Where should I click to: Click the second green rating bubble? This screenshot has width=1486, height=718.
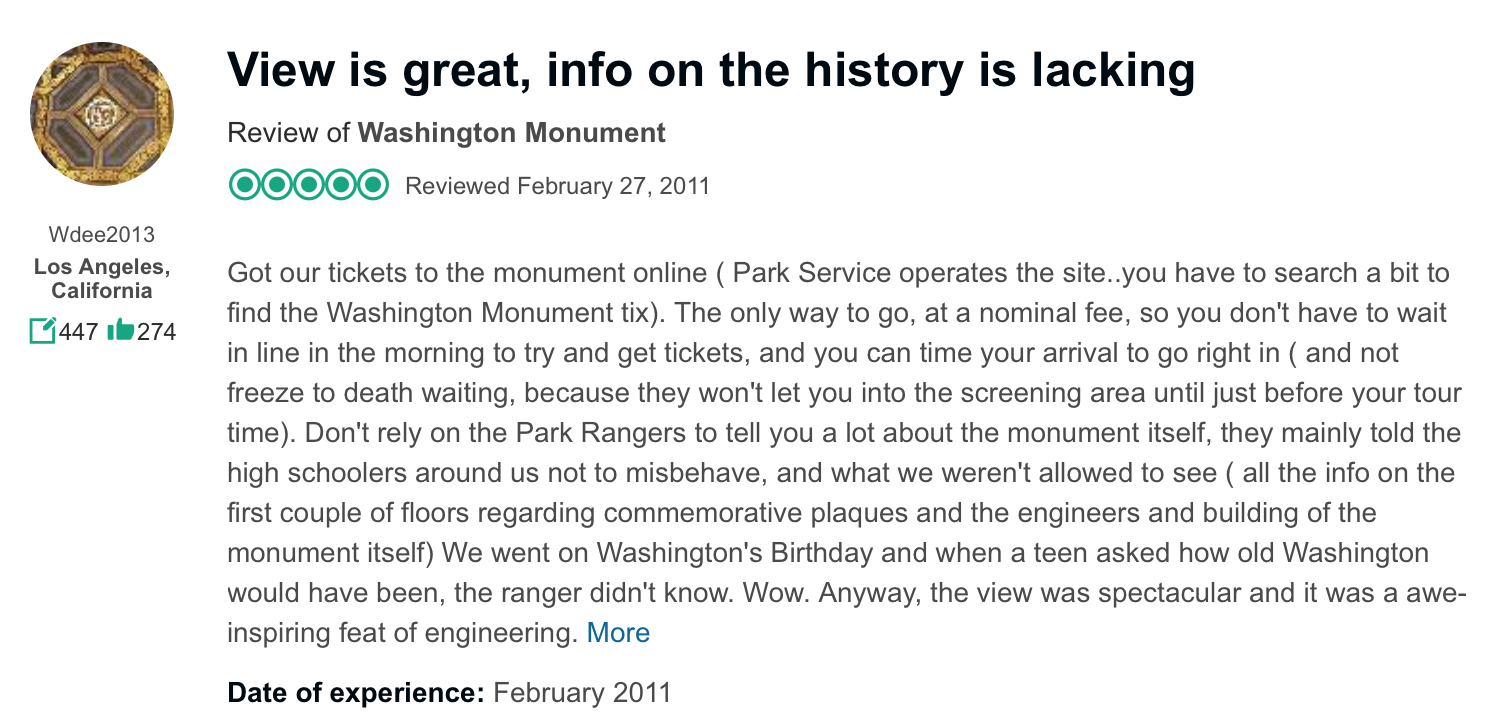(277, 185)
